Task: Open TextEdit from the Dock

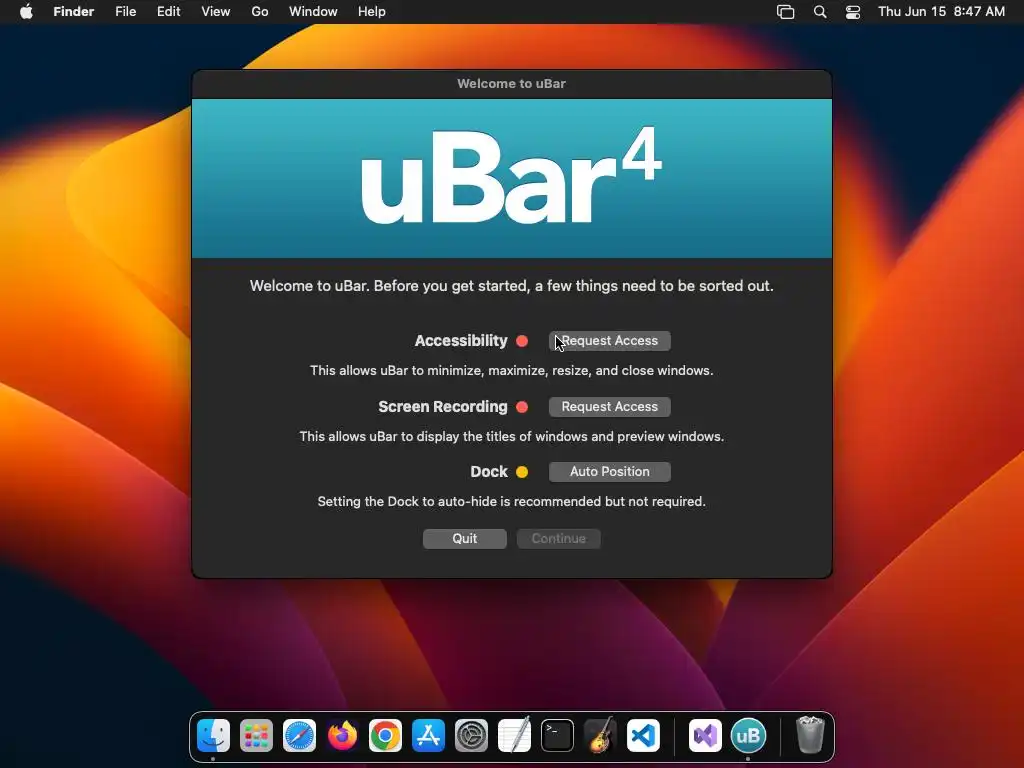Action: 515,736
